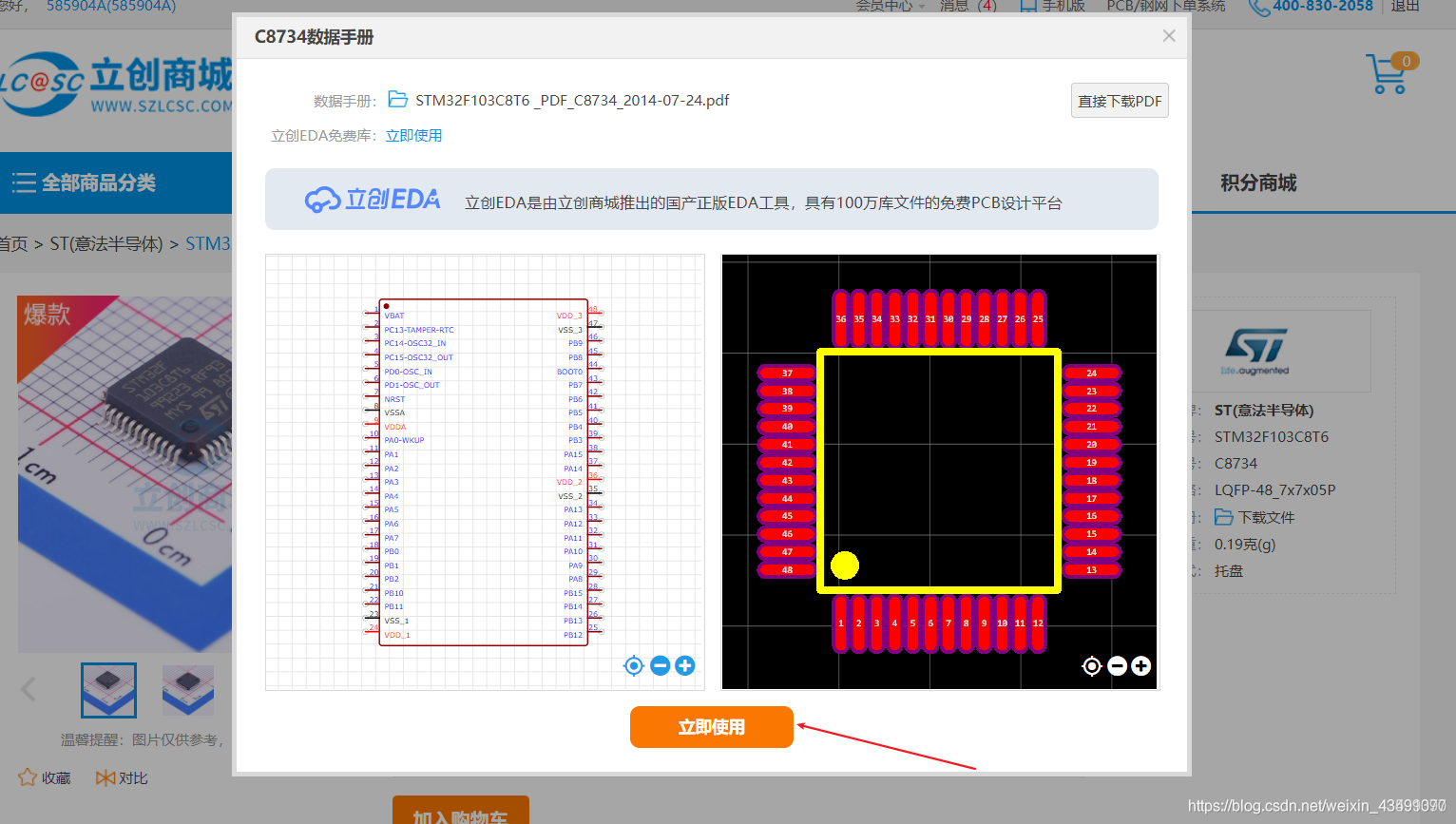
Task: Open the 手机版 mobile version link
Action: [x=1053, y=6]
